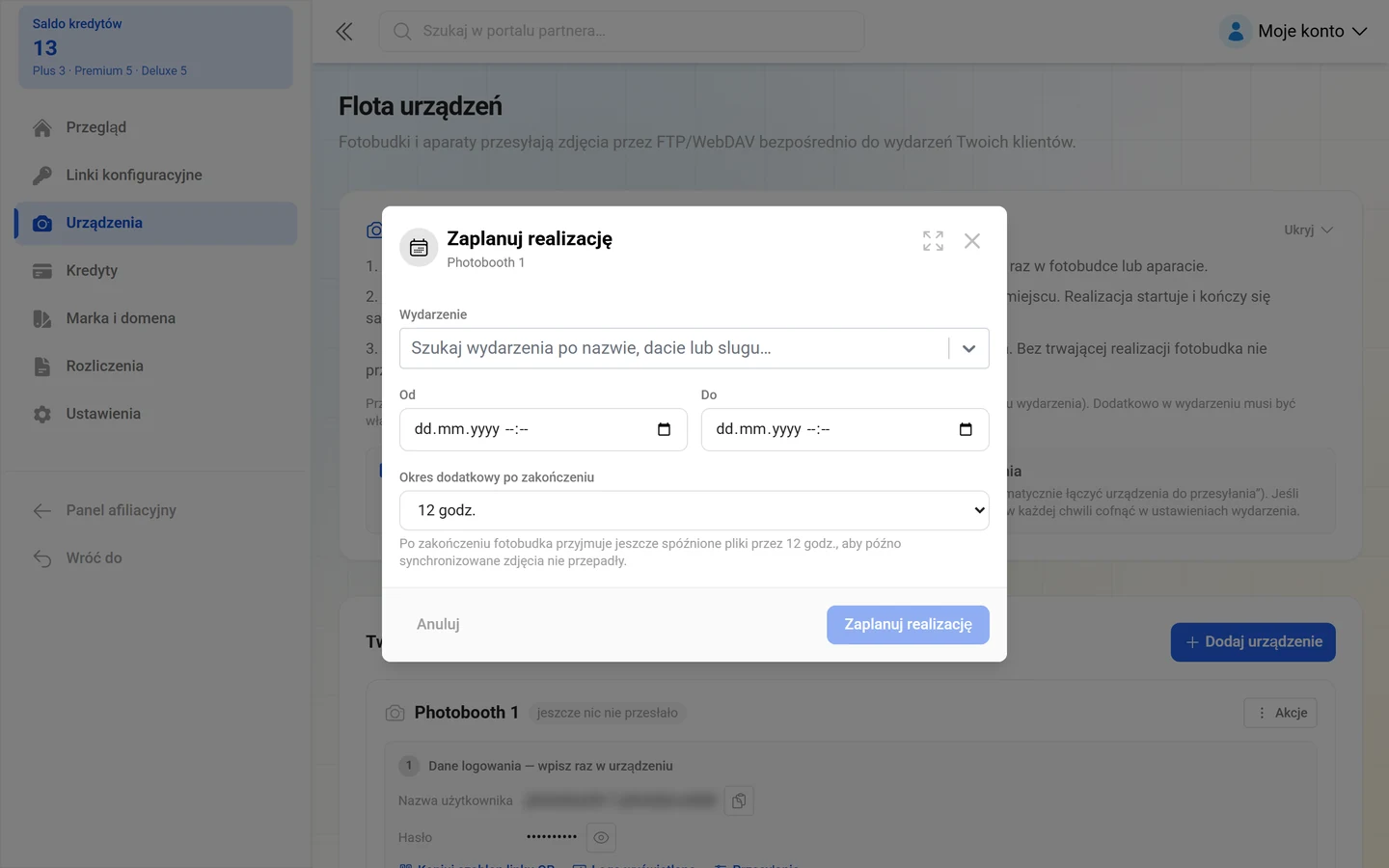The width and height of the screenshot is (1389, 868).
Task: Open Marka i domena in the sidebar
Action: pyautogui.click(x=155, y=318)
